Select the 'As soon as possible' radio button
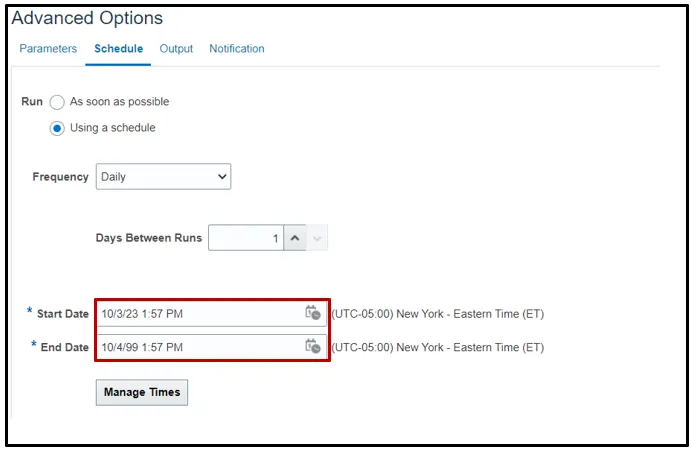 point(57,102)
